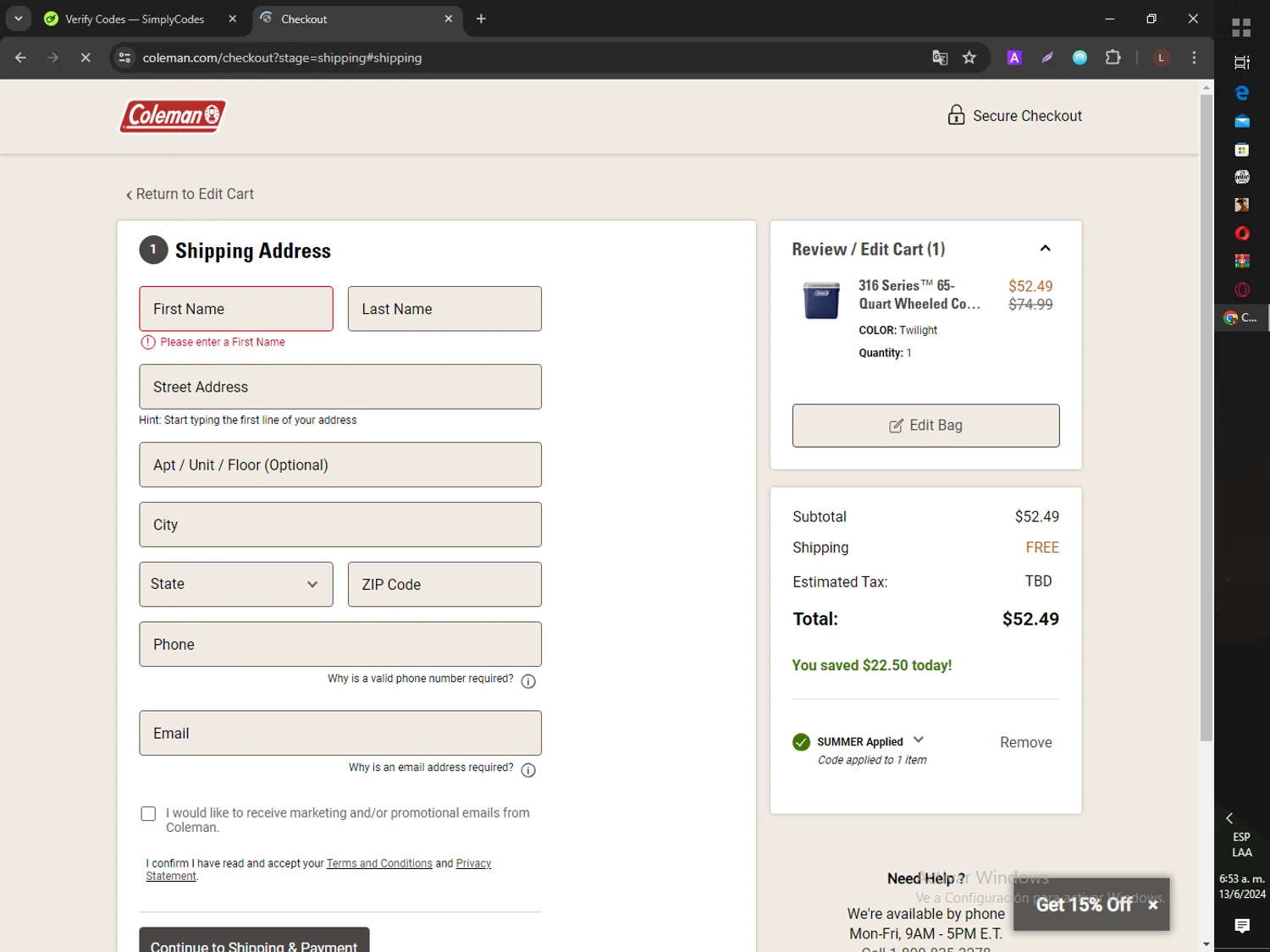Dismiss the Get 15% Off popup
The image size is (1270, 952).
[1152, 905]
